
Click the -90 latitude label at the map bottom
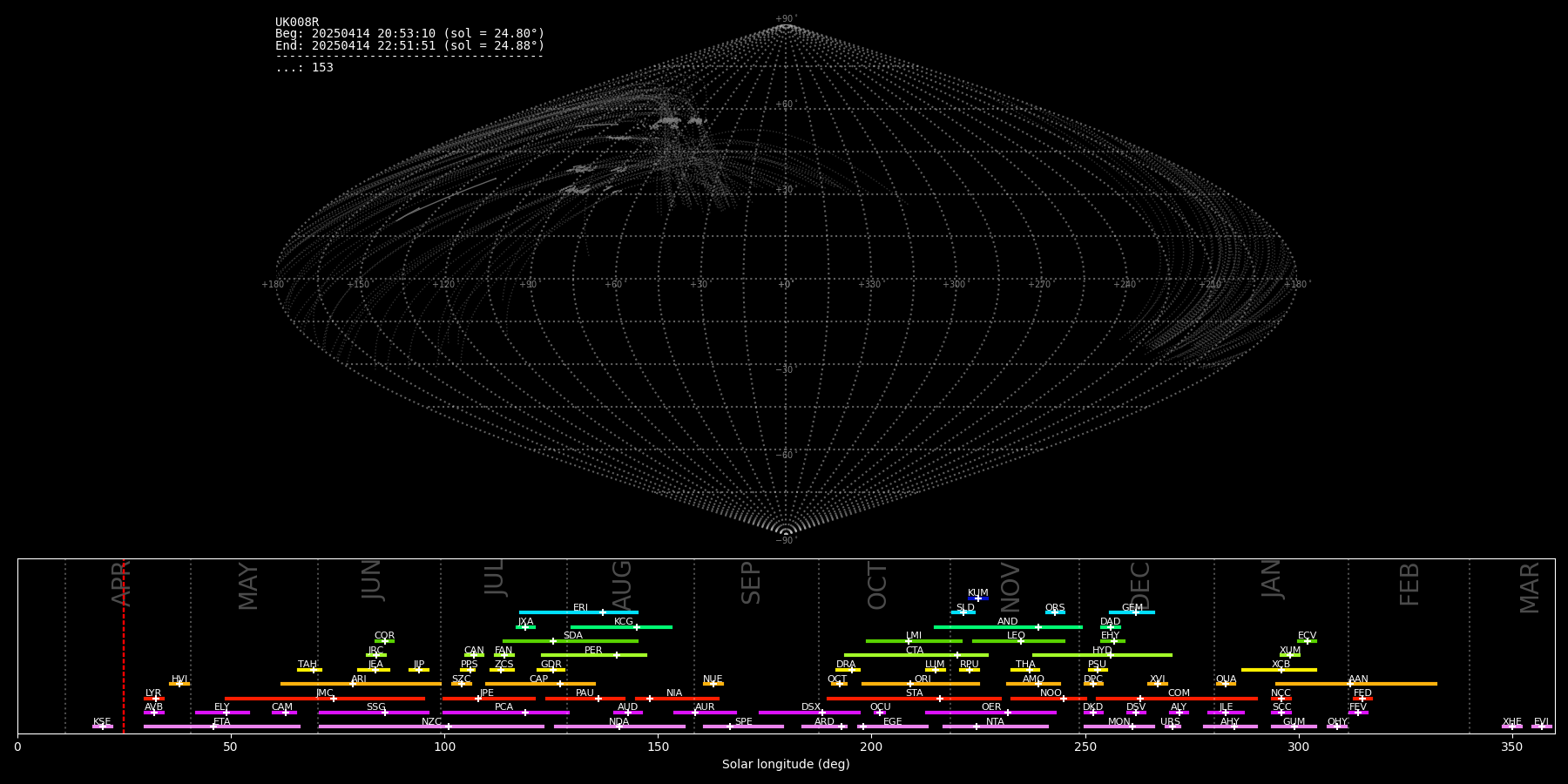click(x=785, y=541)
